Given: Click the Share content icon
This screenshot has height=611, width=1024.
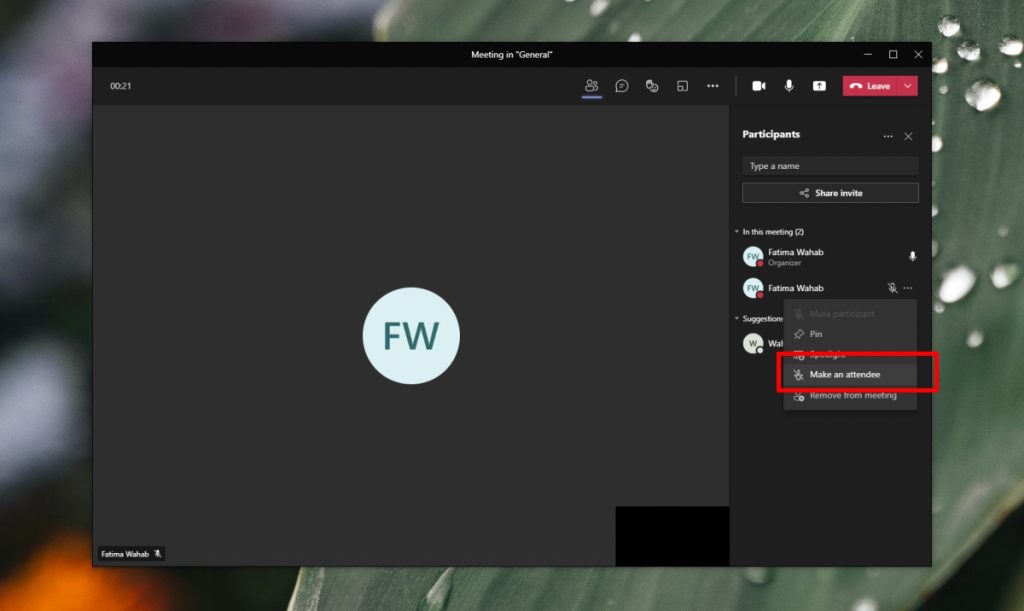Looking at the screenshot, I should click(x=818, y=85).
